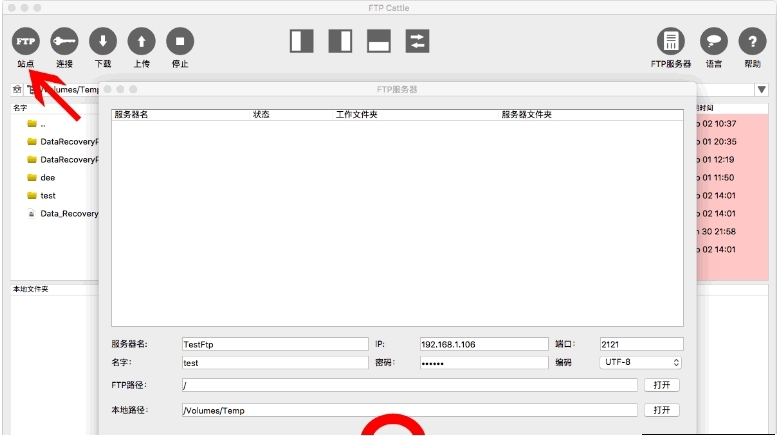The width and height of the screenshot is (778, 436).
Task: Start download with the 下载 icon
Action: 103,41
